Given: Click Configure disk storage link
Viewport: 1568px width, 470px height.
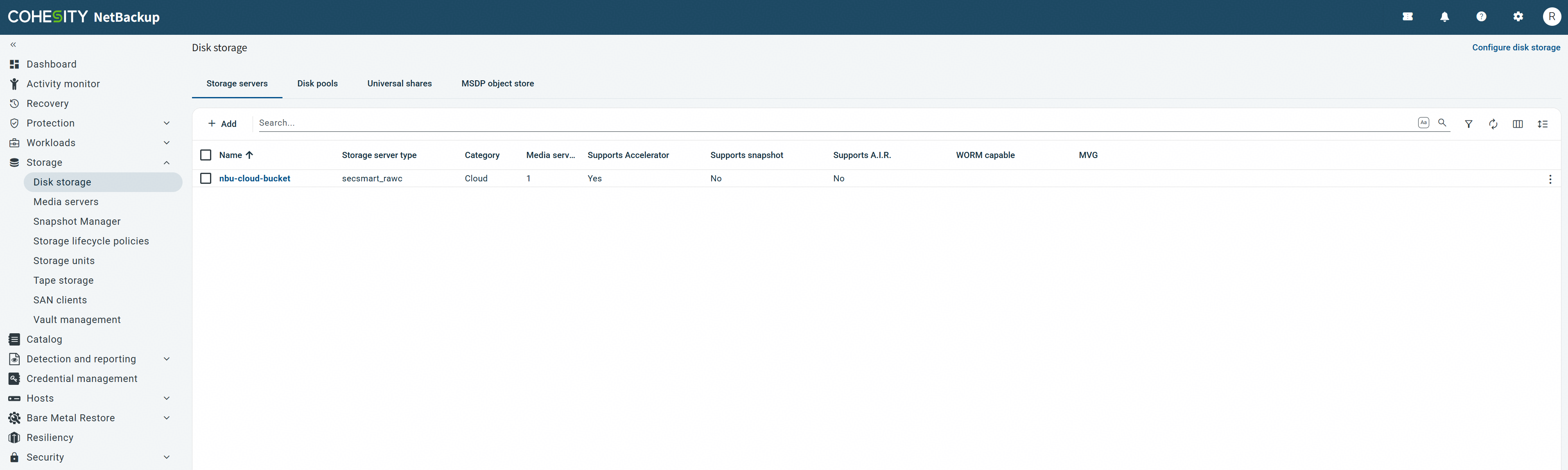Looking at the screenshot, I should click(1516, 47).
